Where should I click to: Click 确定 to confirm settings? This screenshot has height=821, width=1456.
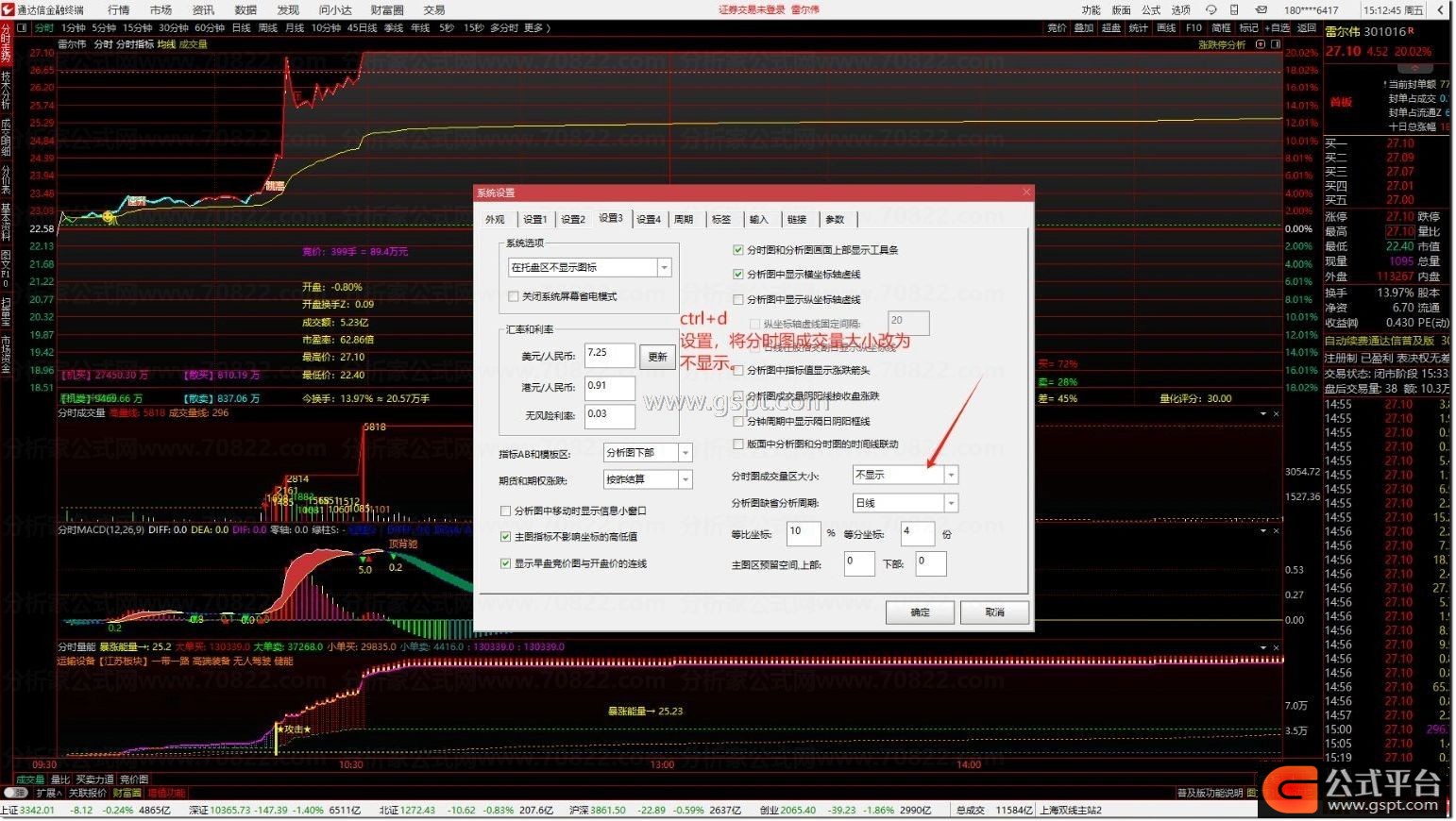pos(920,612)
